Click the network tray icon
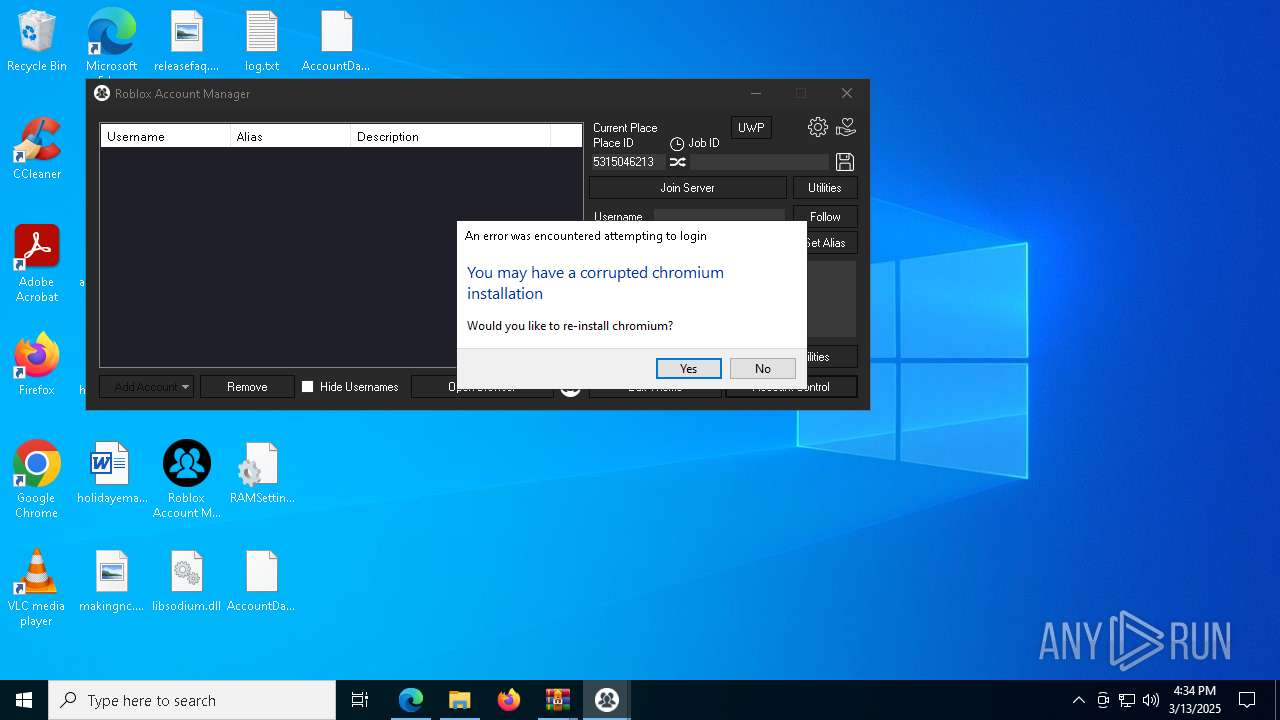Image resolution: width=1280 pixels, height=720 pixels. tap(1127, 700)
